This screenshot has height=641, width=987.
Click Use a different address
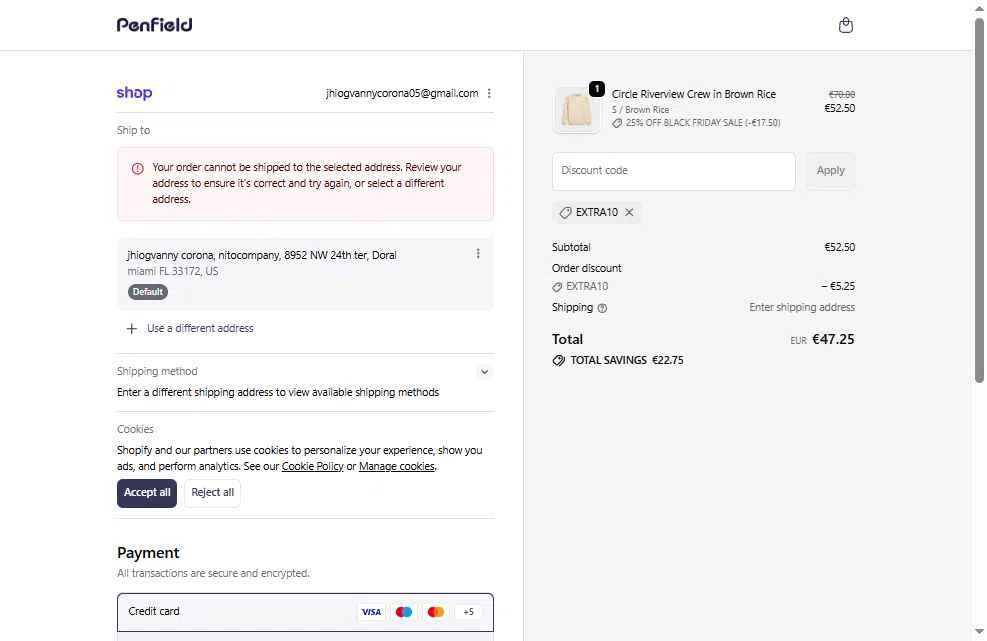[x=200, y=328]
